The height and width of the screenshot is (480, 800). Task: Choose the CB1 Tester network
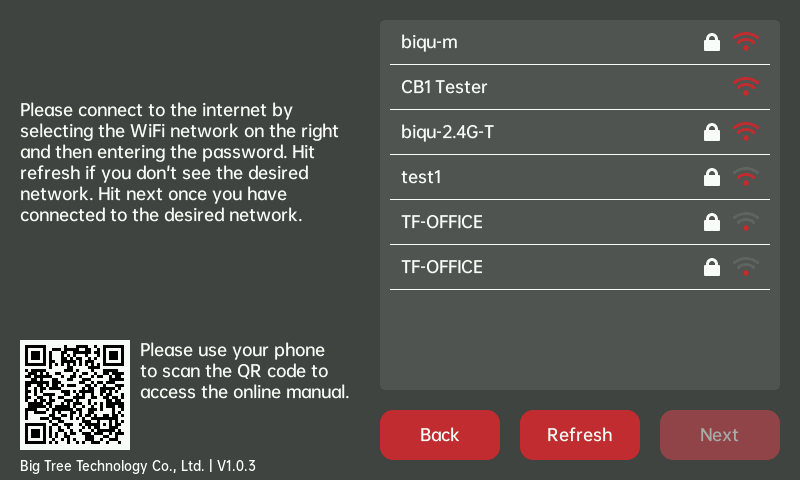point(444,87)
